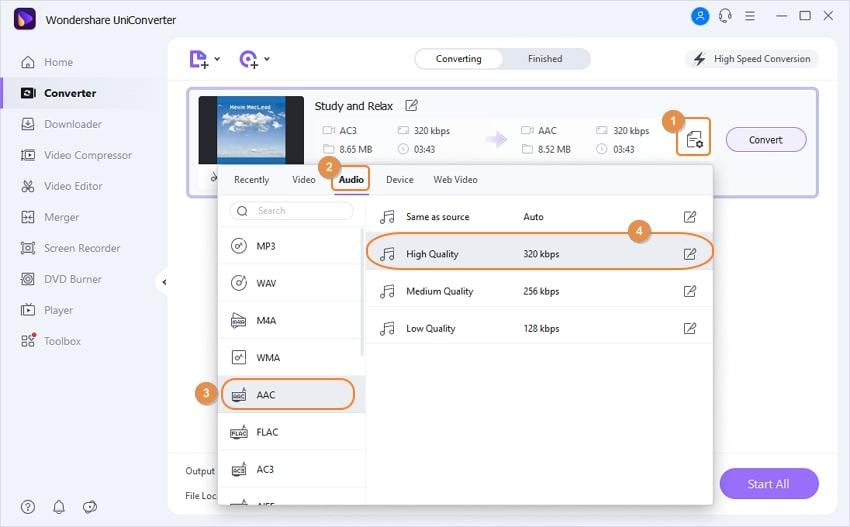Switch to the Finished tab

(x=545, y=59)
